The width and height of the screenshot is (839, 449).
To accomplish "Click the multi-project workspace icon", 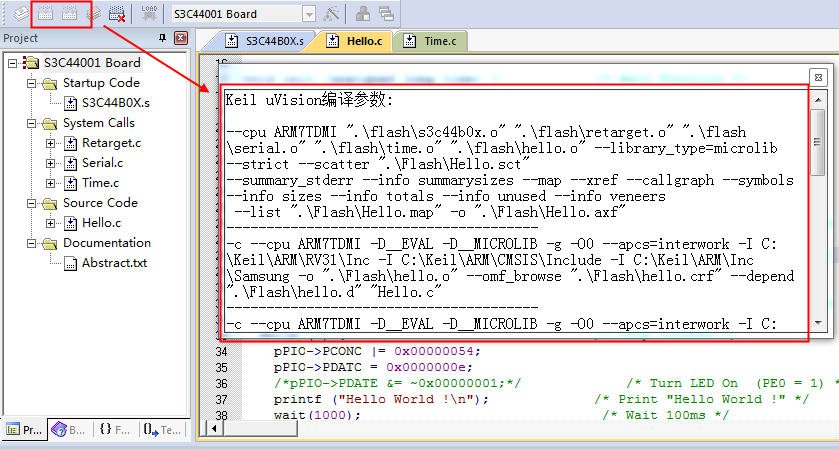I will [386, 14].
